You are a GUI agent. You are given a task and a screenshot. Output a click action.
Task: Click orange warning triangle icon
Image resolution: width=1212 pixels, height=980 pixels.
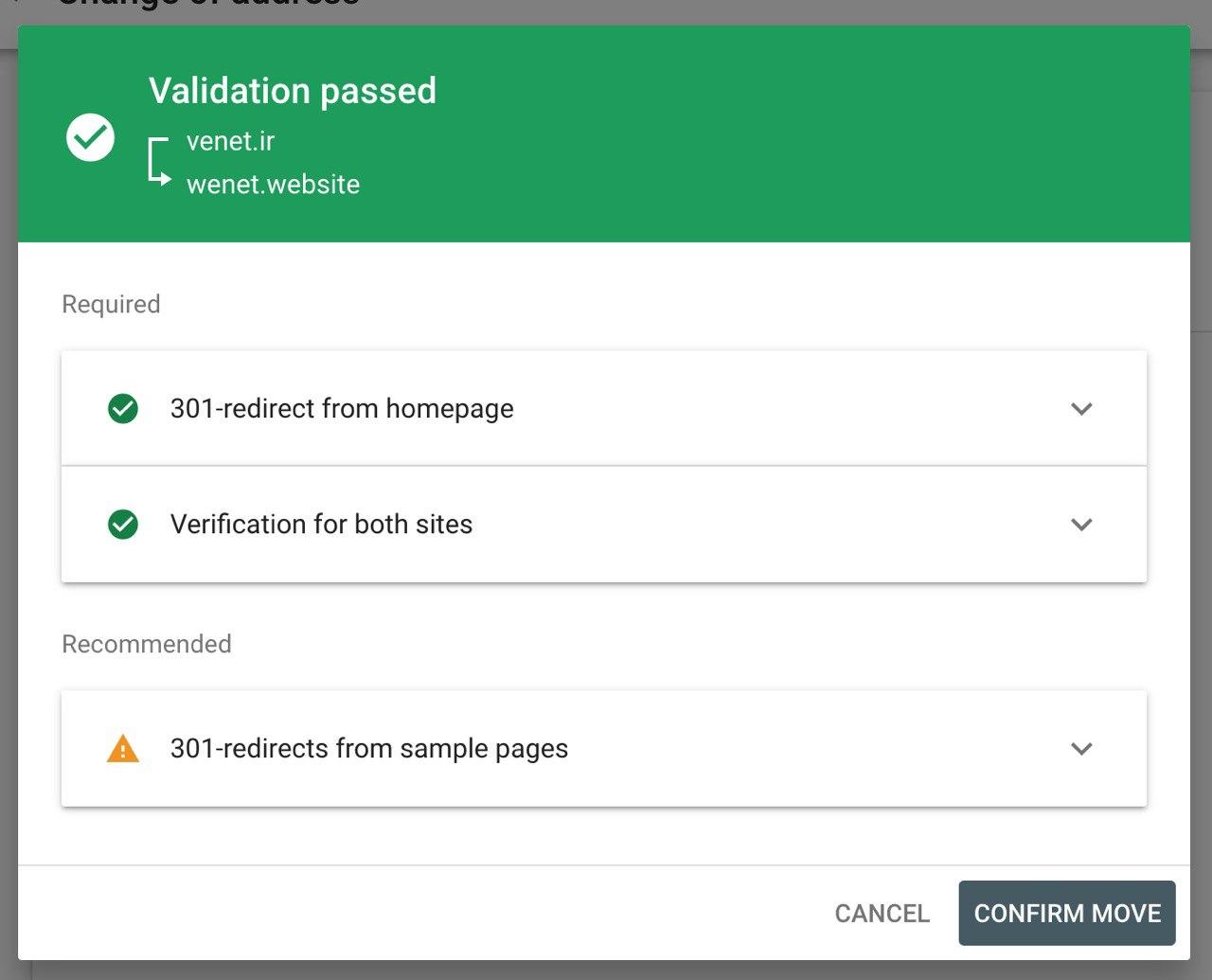point(123,748)
